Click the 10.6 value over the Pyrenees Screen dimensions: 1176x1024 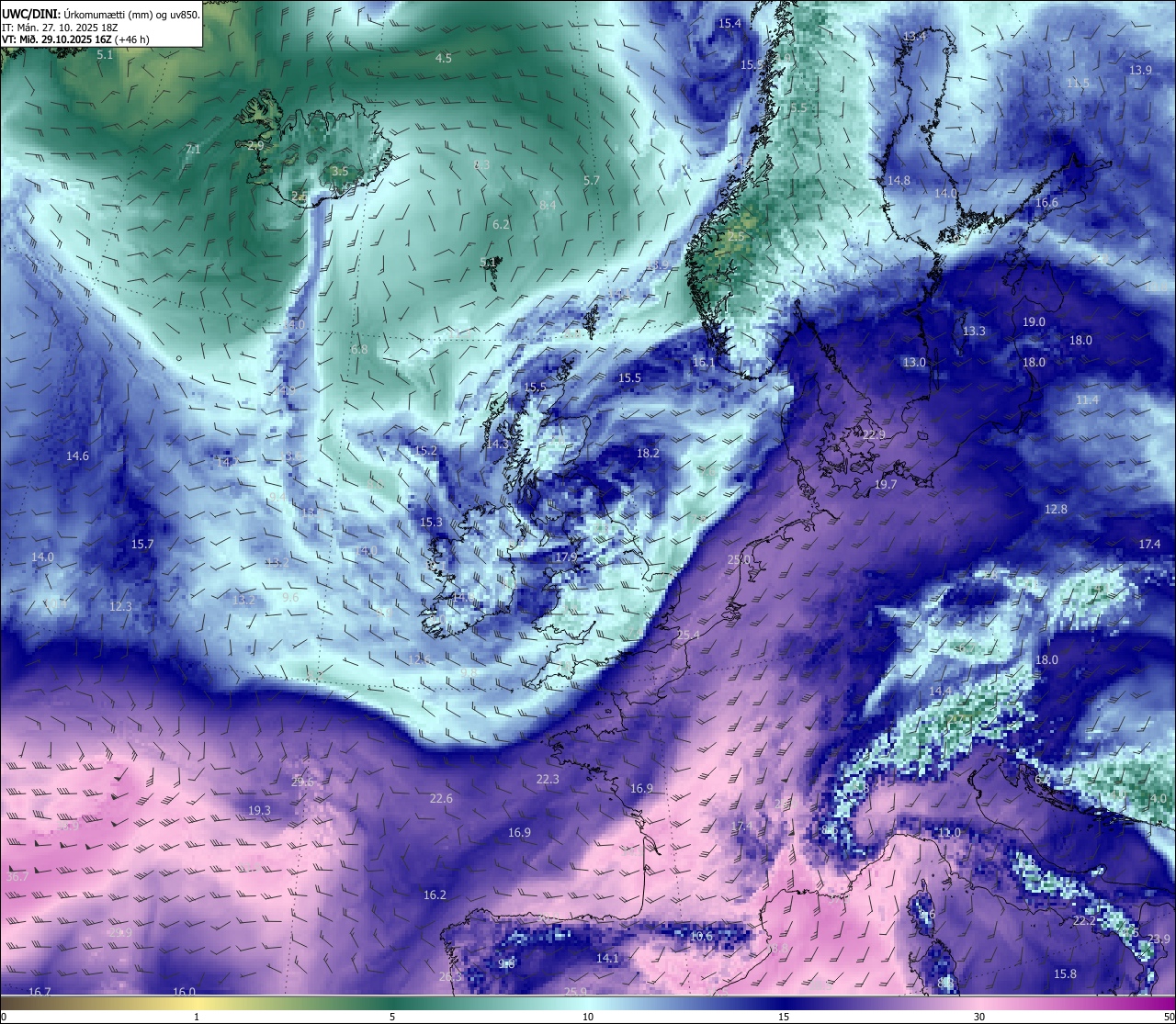(701, 936)
